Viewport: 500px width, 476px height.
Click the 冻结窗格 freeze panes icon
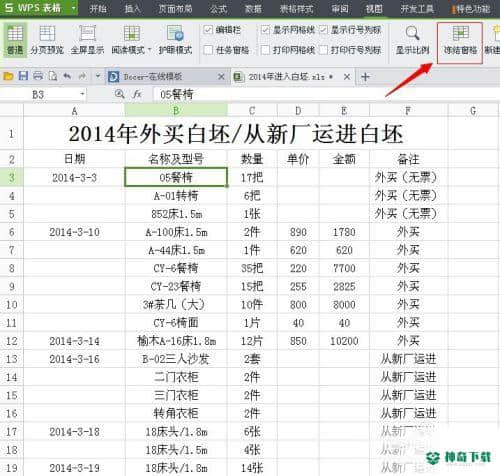tap(460, 33)
